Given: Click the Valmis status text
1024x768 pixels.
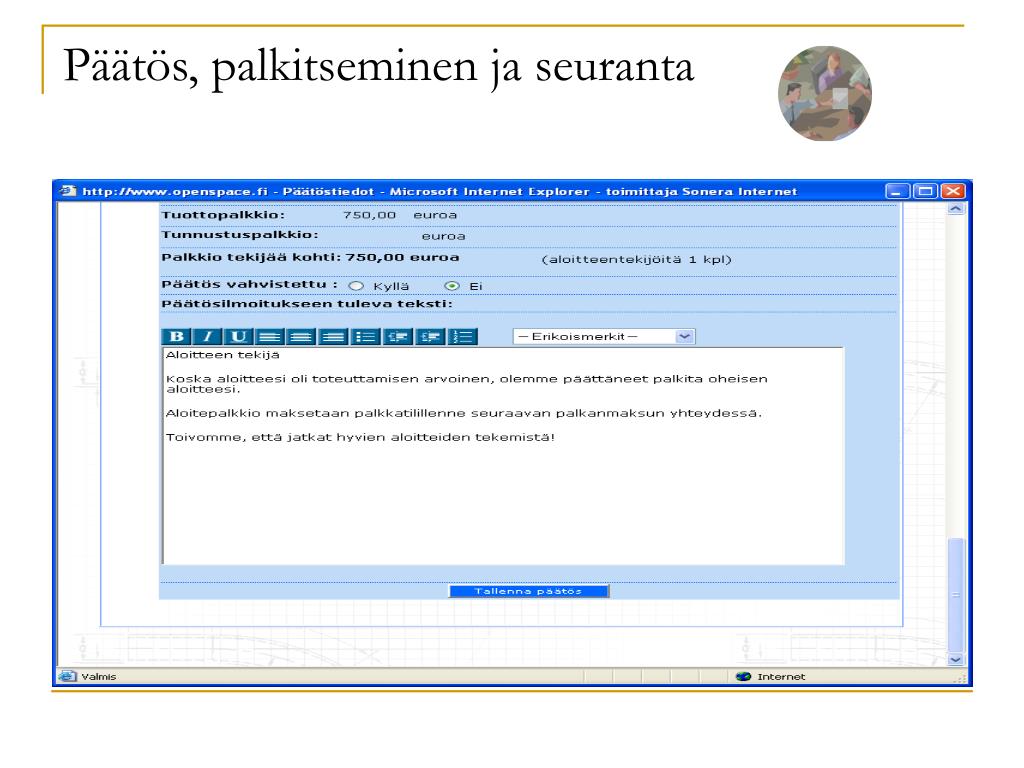Looking at the screenshot, I should pos(99,677).
